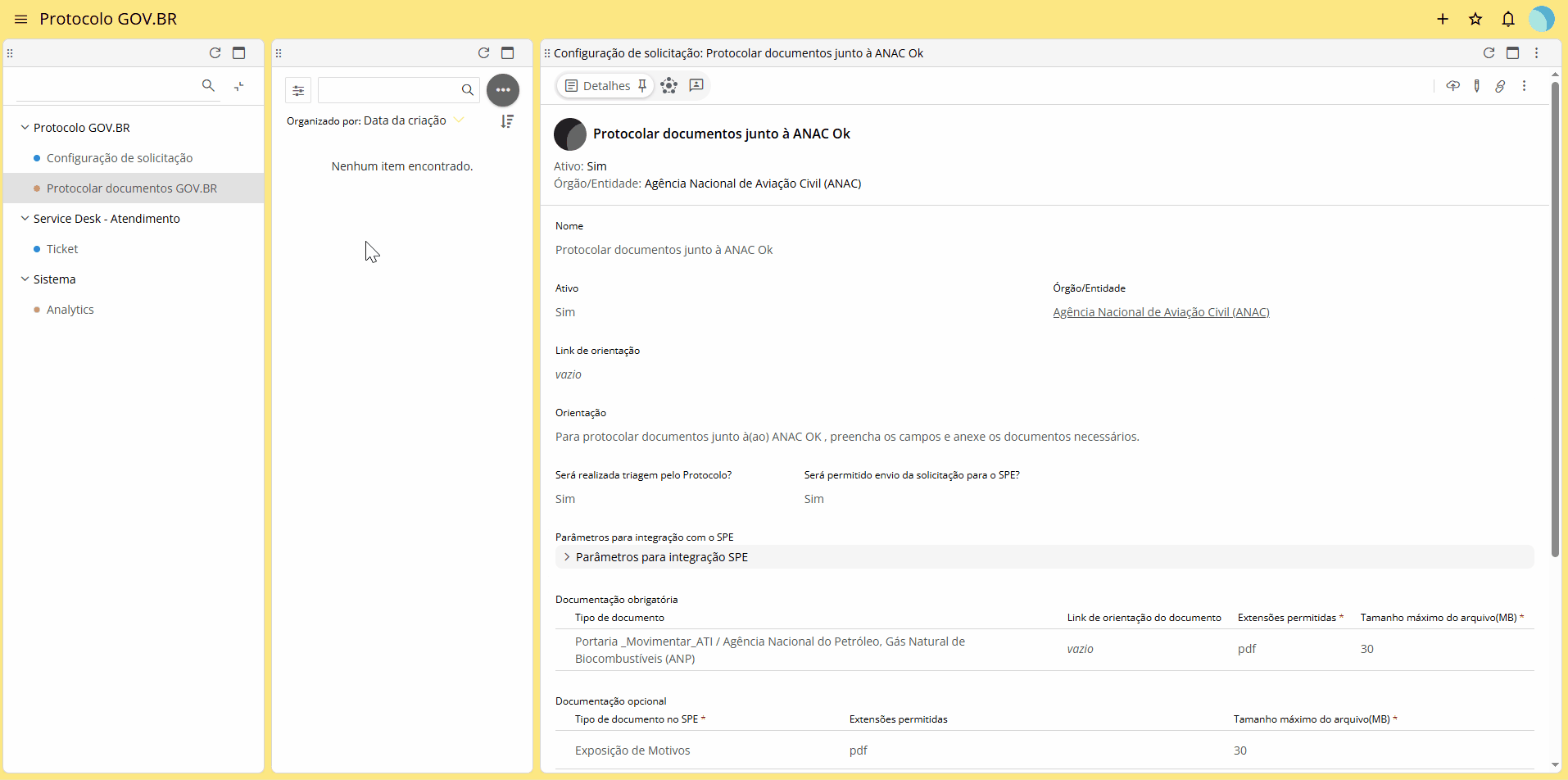The width and height of the screenshot is (1568, 780).
Task: Collapse all tree nodes icon
Action: coord(239,86)
